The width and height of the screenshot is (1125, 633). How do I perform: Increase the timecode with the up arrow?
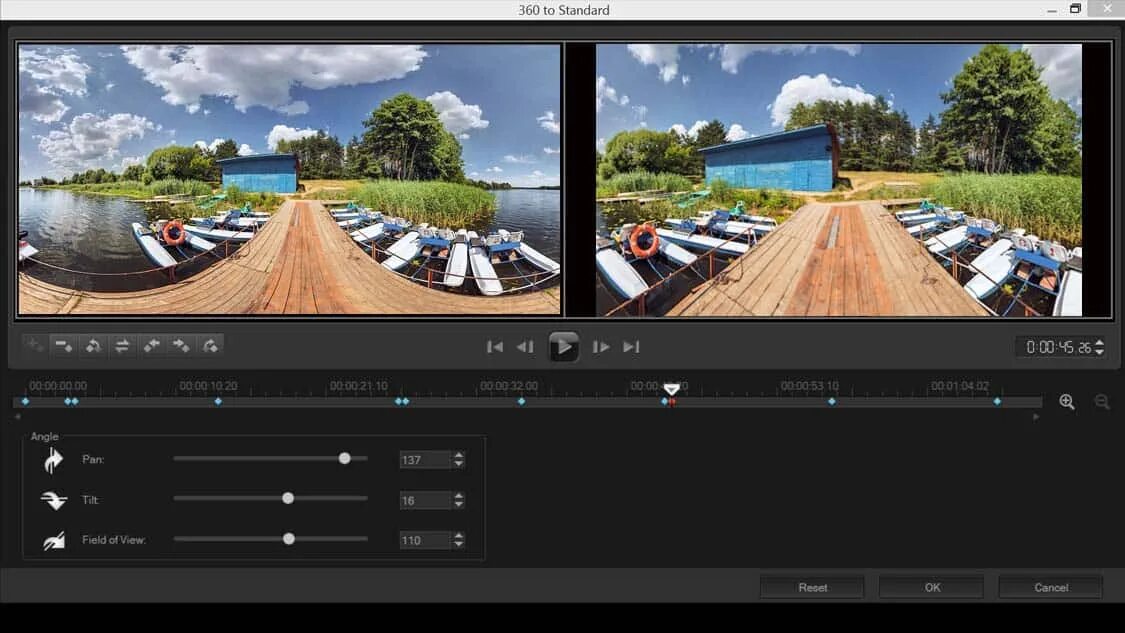1099,342
